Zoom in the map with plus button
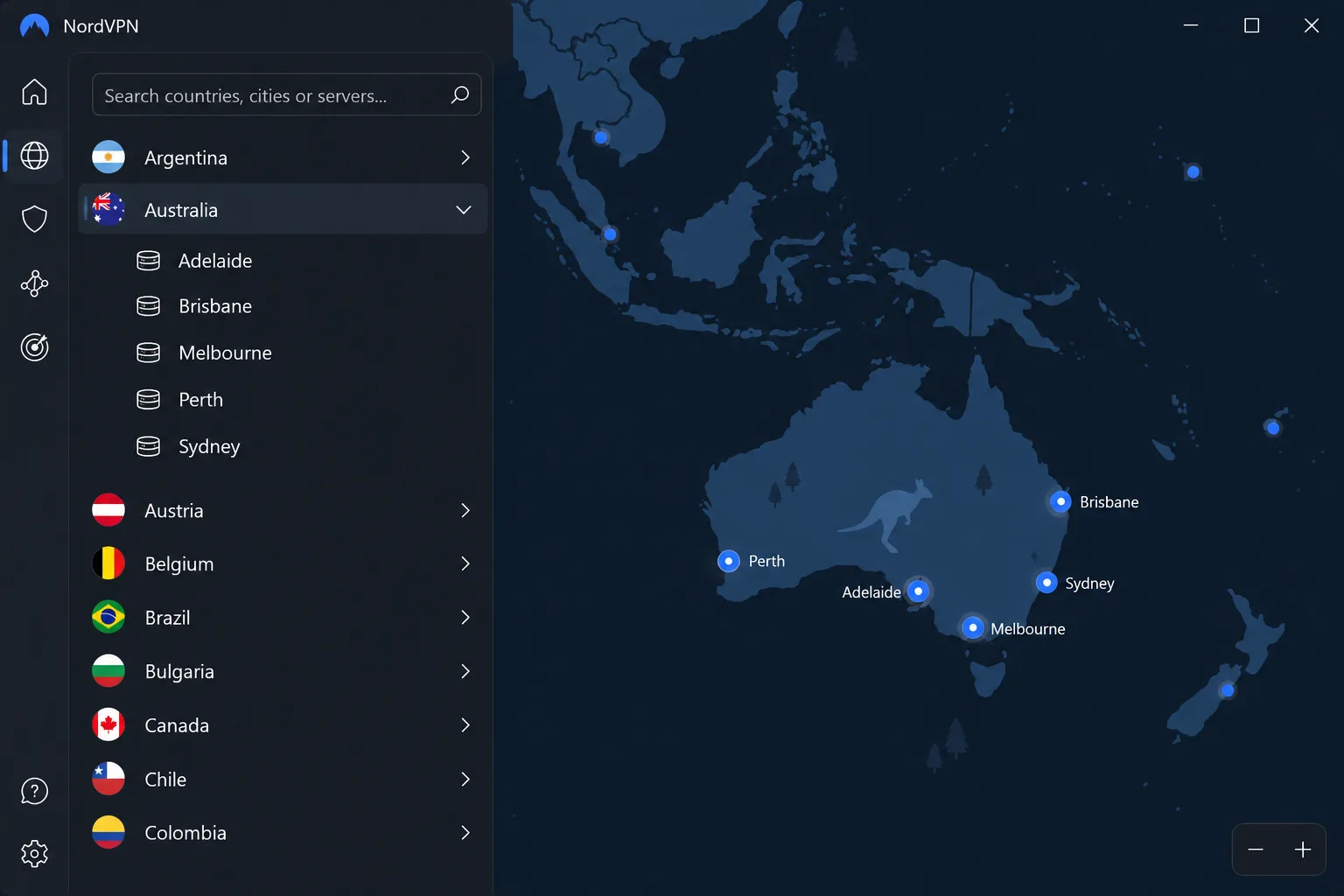 click(1303, 850)
